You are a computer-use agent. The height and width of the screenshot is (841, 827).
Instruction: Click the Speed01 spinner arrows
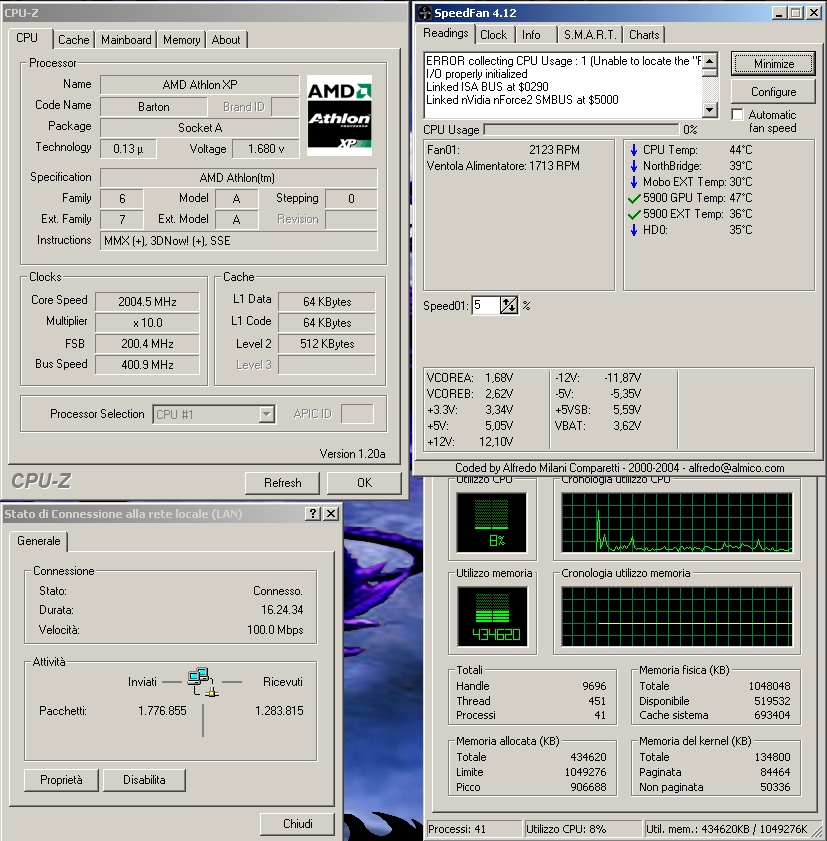509,306
